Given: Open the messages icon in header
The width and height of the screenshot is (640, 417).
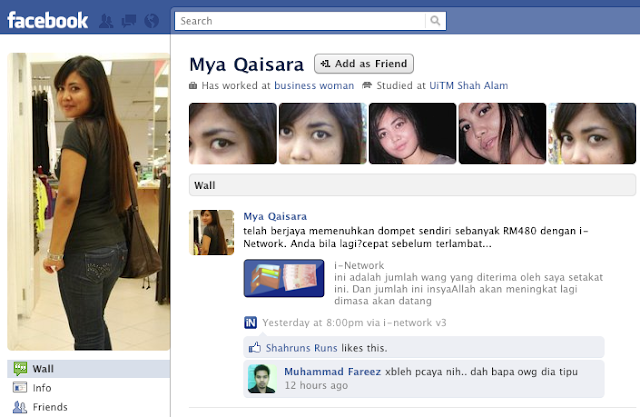Looking at the screenshot, I should coord(129,21).
